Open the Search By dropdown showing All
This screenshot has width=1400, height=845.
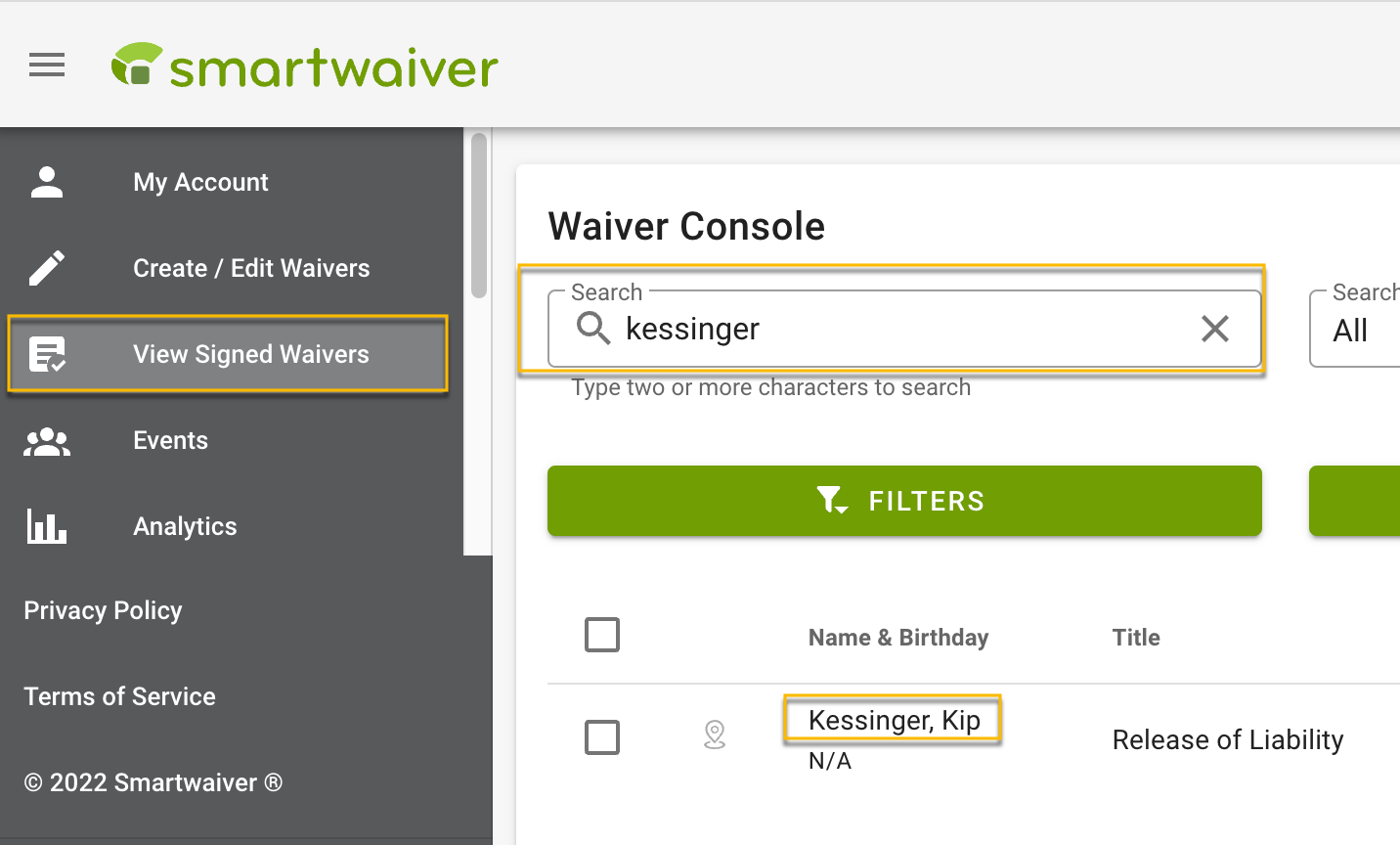(x=1355, y=329)
